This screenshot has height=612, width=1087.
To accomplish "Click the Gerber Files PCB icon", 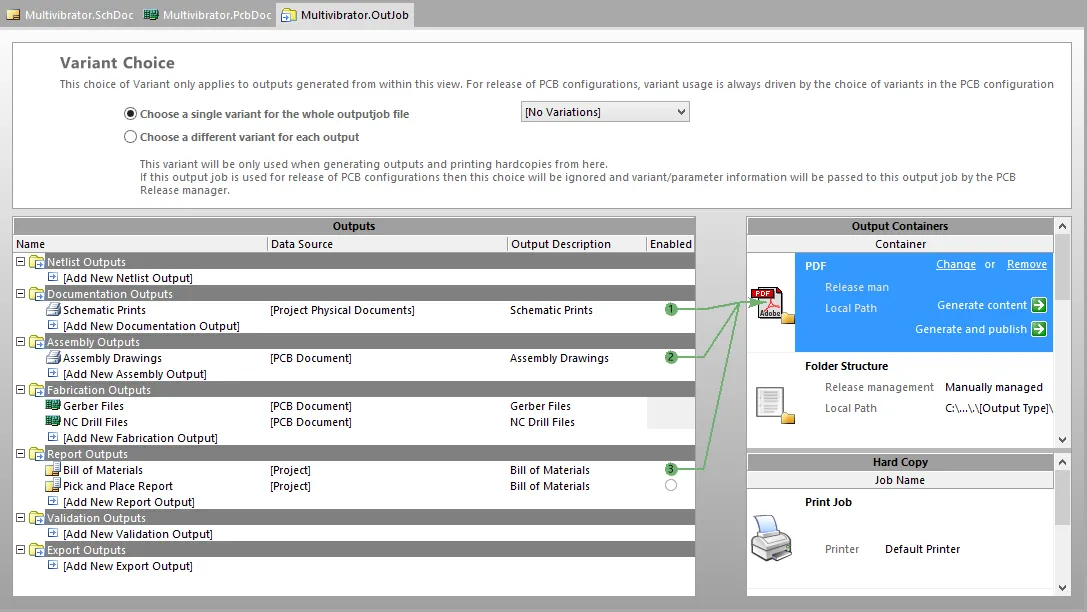I will point(53,405).
